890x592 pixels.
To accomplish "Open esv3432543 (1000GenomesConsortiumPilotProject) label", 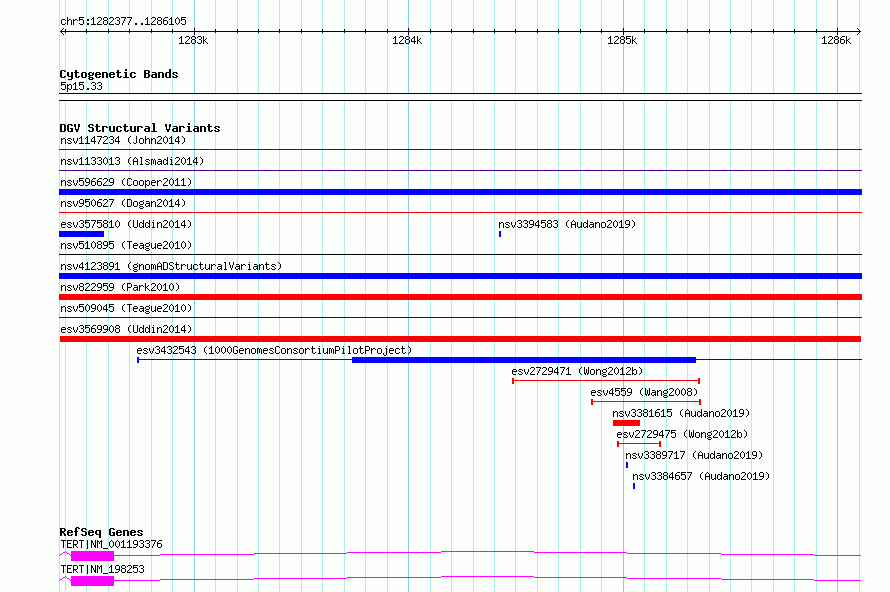I will (274, 350).
